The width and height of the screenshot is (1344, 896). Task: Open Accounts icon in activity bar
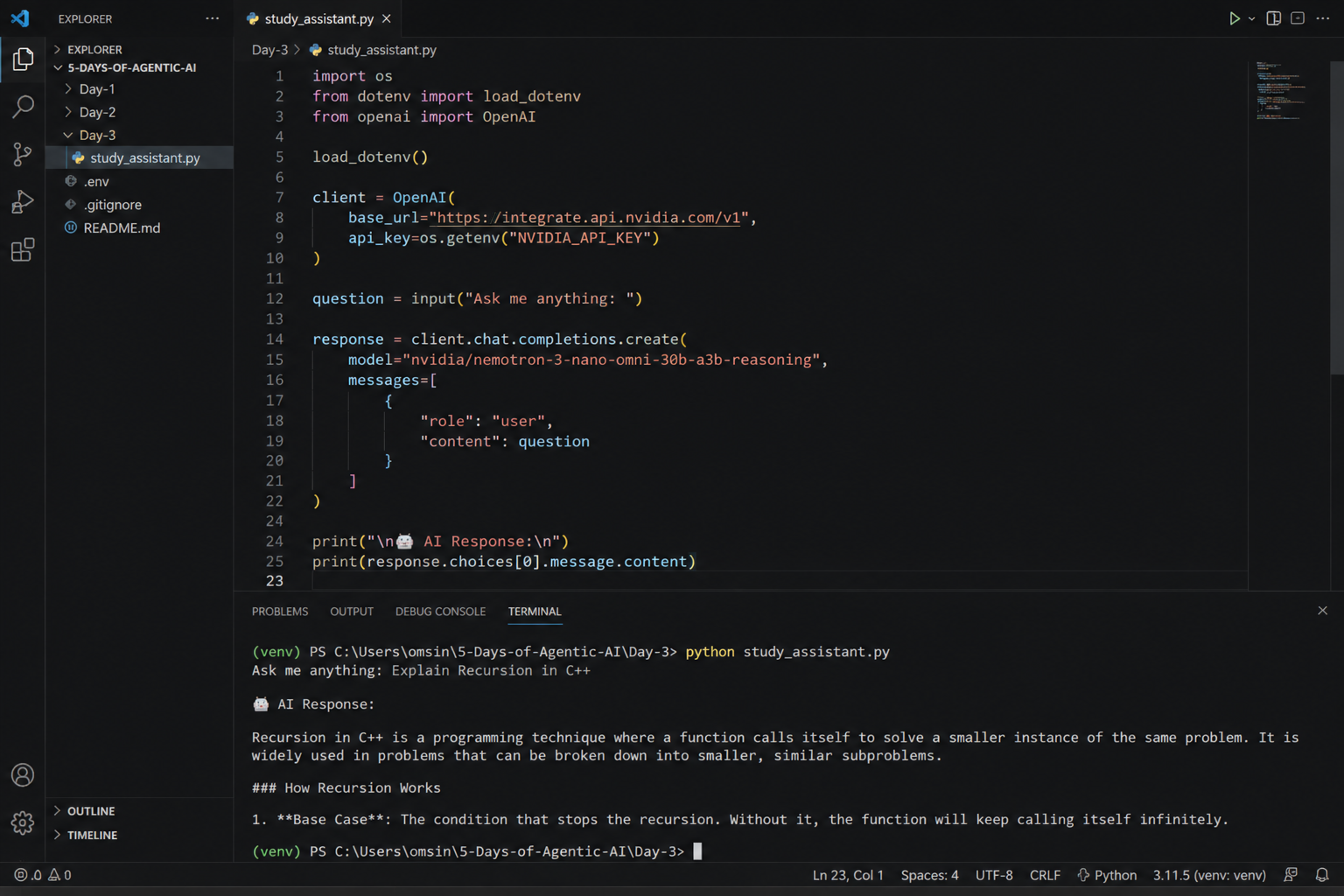click(23, 775)
